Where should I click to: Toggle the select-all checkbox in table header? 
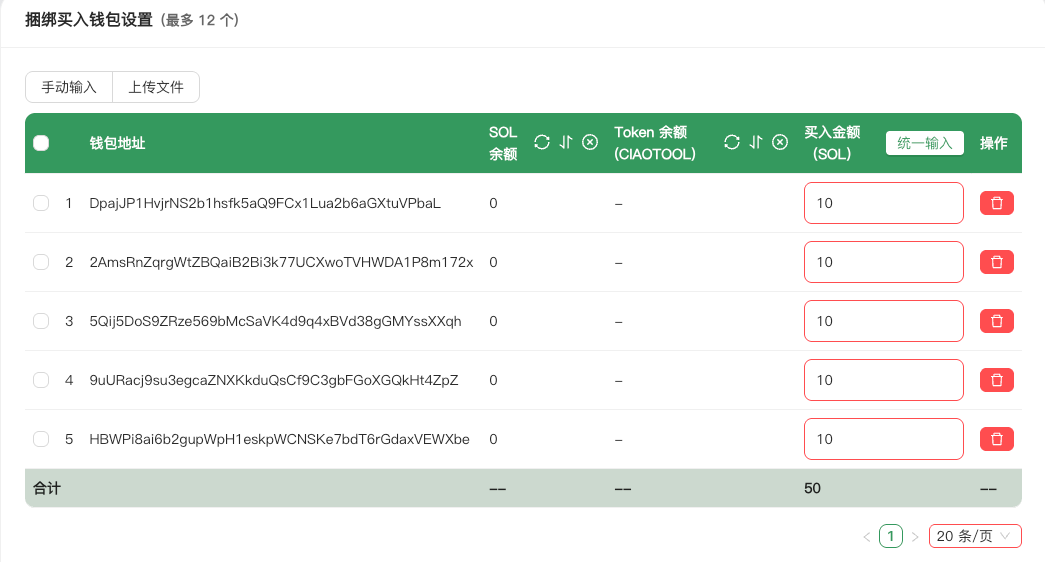(x=41, y=143)
